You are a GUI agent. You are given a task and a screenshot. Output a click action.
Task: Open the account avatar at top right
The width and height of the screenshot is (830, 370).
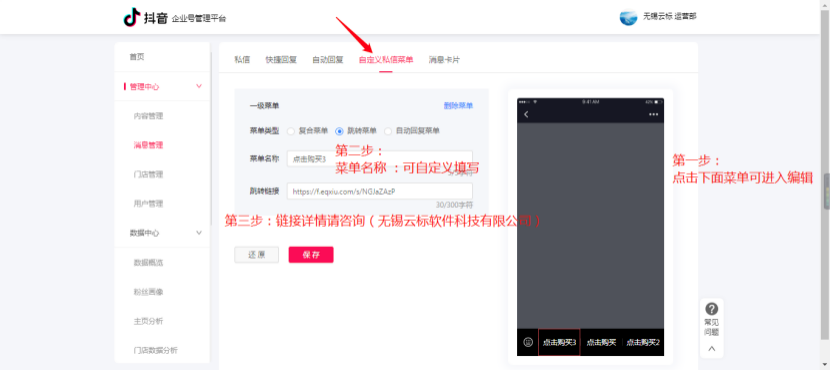point(628,17)
